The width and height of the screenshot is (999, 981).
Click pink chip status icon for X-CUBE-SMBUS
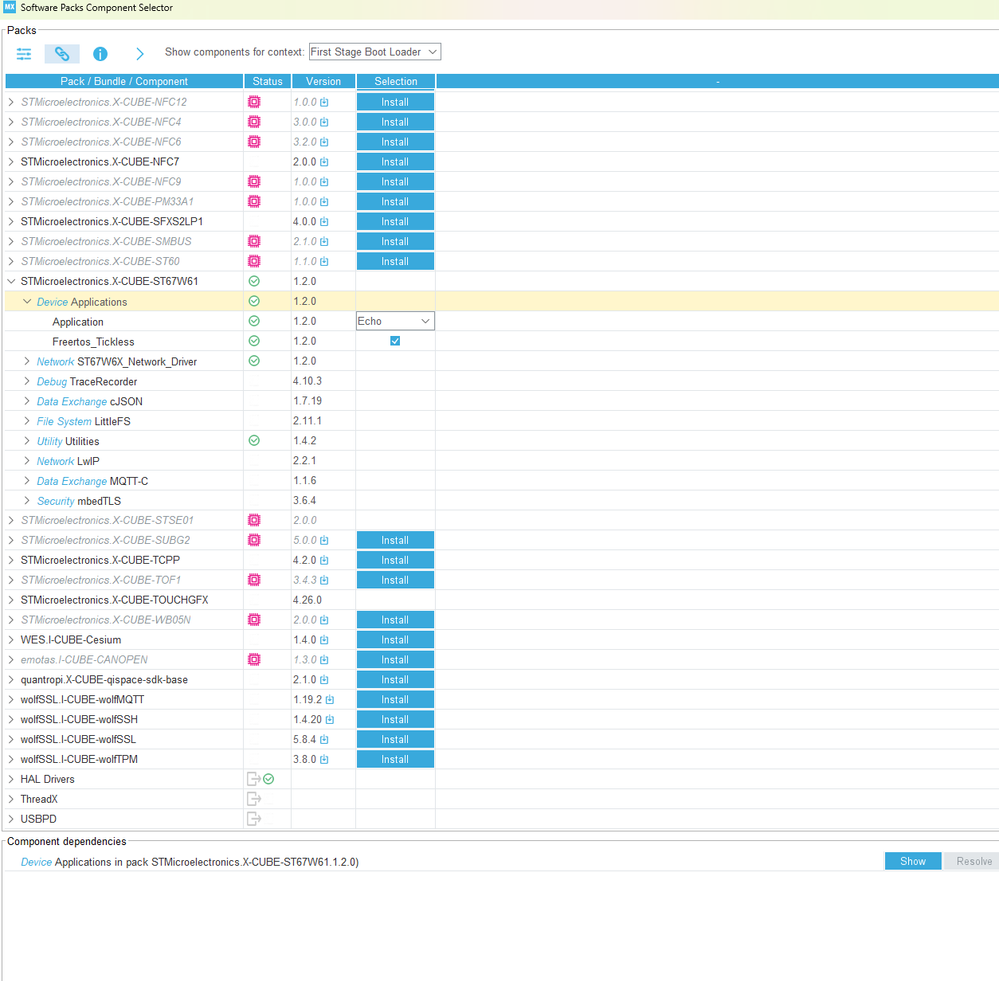pos(254,241)
